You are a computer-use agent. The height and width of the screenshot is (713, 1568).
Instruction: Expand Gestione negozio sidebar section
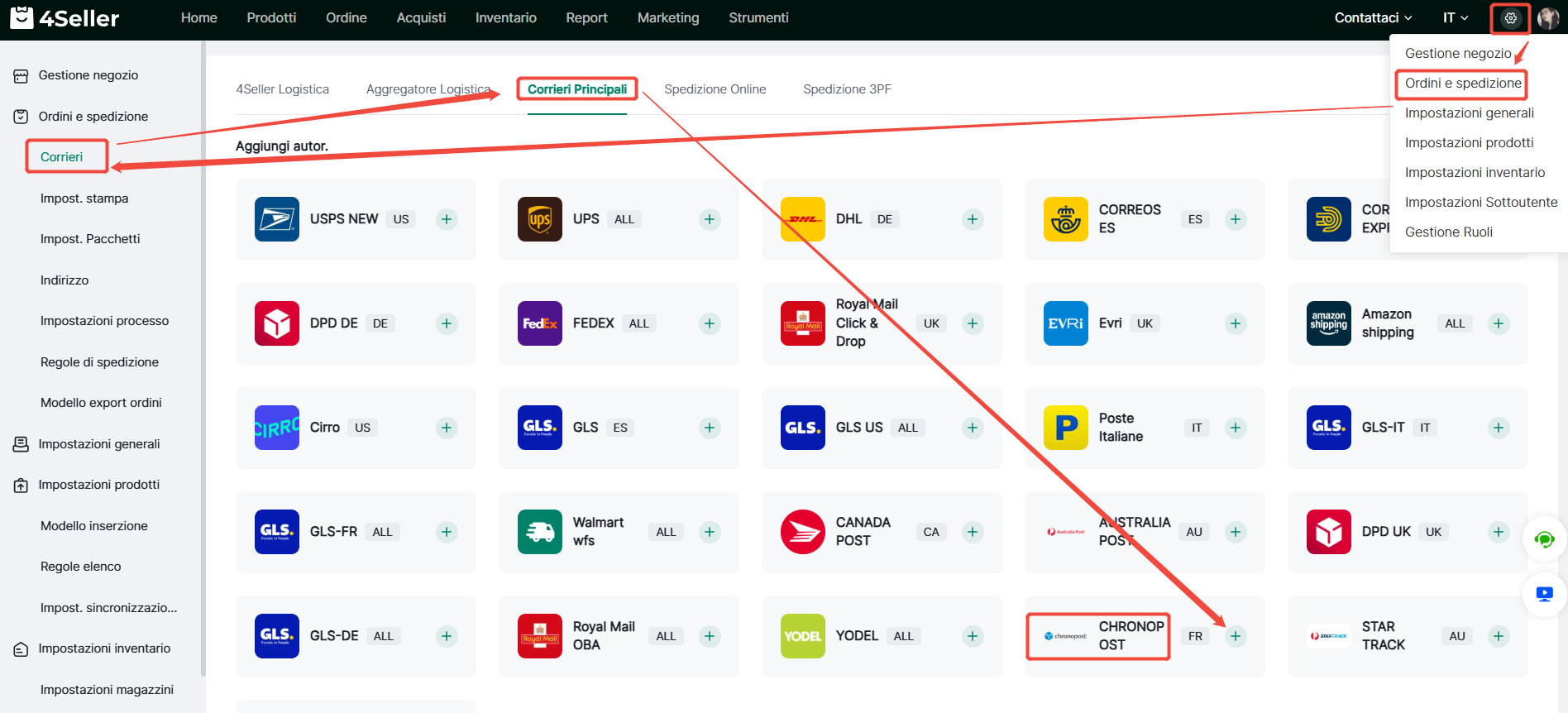pos(88,75)
